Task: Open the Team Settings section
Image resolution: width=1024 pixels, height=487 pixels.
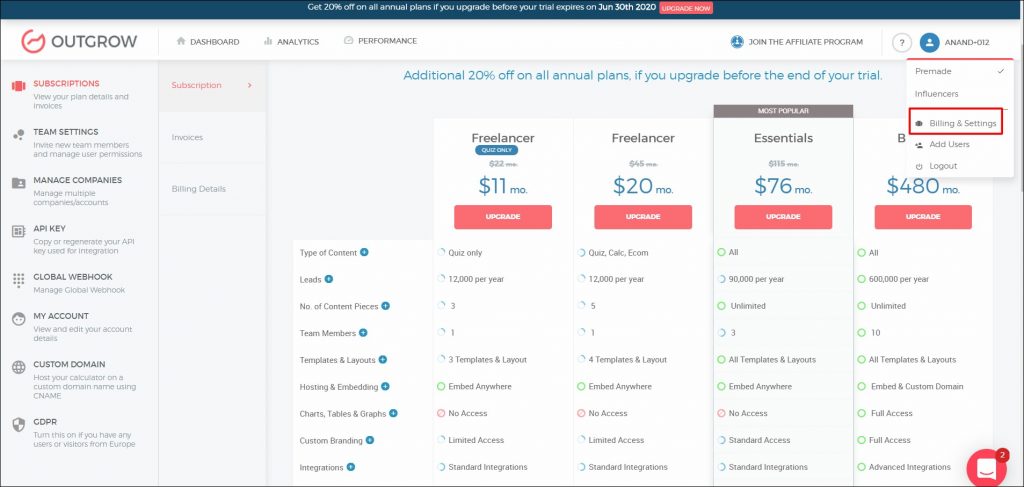Action: [x=65, y=132]
